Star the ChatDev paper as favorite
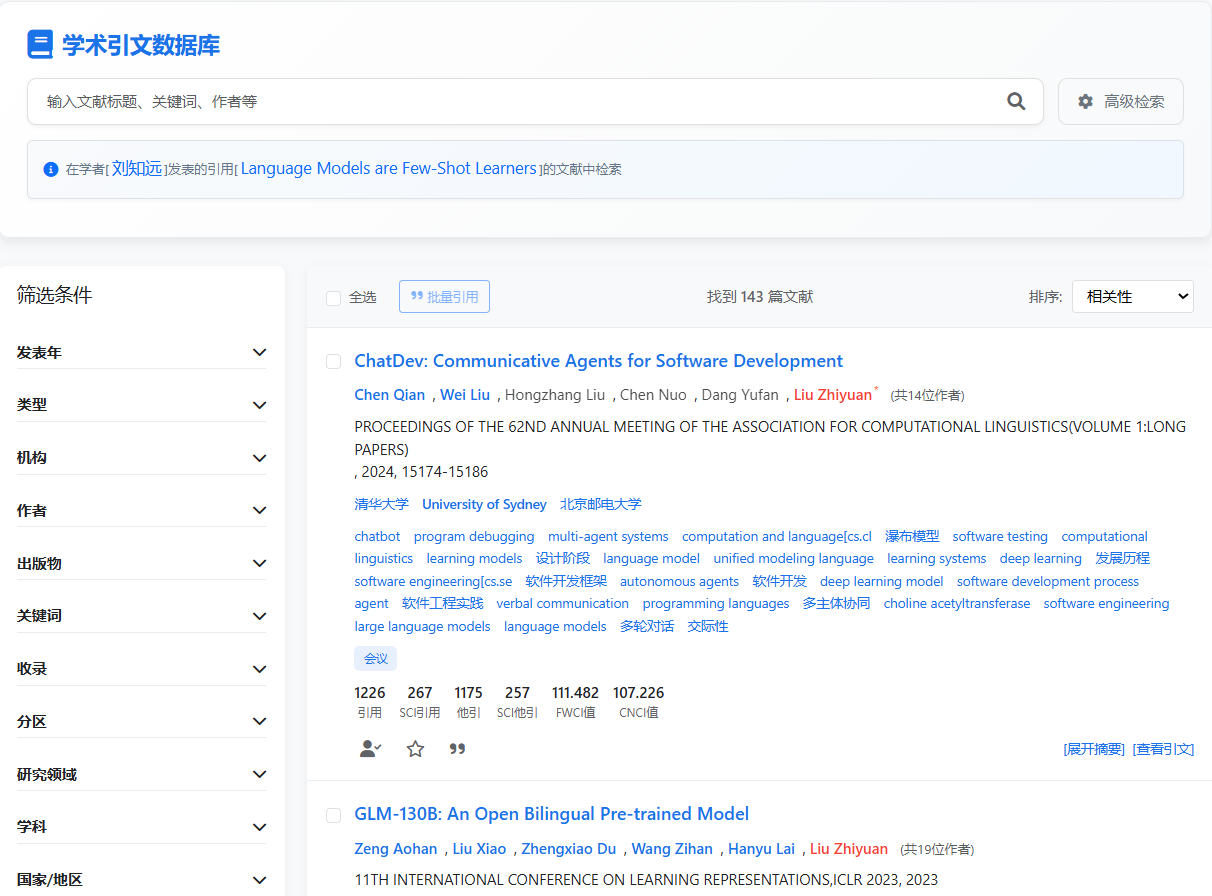1212x896 pixels. coord(415,748)
